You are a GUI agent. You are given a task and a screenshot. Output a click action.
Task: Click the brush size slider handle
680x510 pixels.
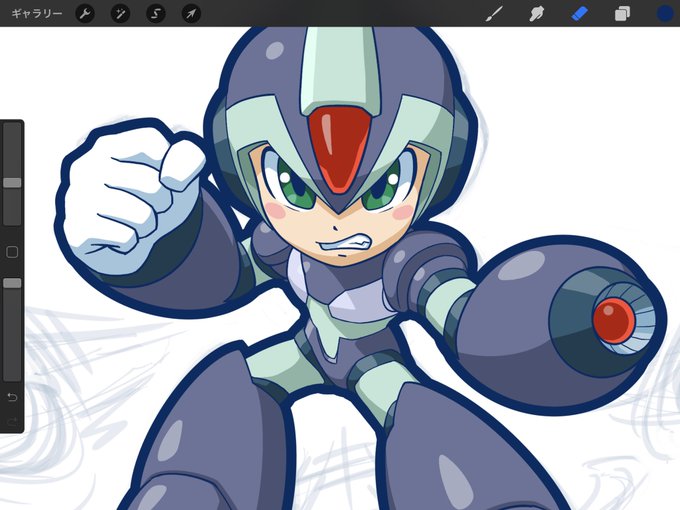(12, 183)
